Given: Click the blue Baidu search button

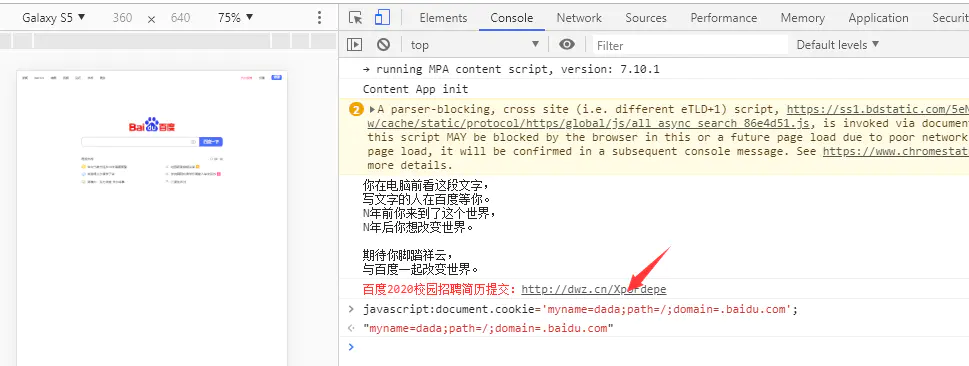Looking at the screenshot, I should 211,142.
